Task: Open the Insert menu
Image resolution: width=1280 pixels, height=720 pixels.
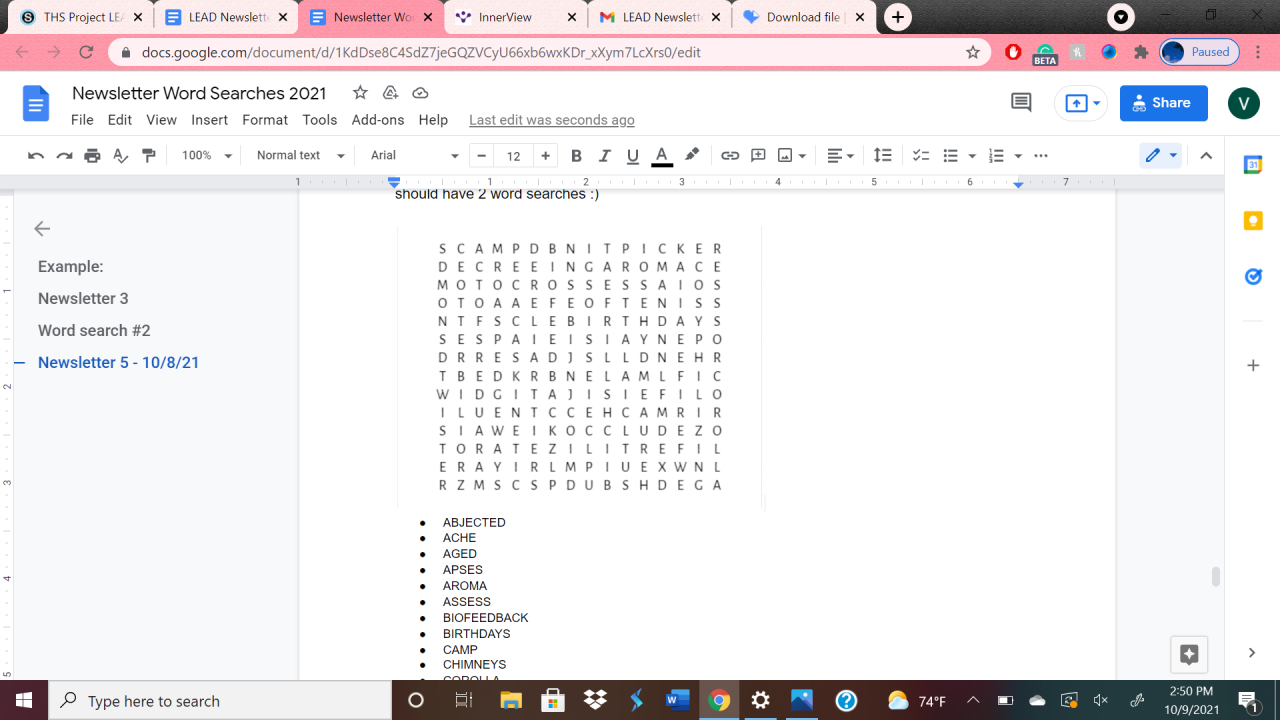Action: (210, 120)
